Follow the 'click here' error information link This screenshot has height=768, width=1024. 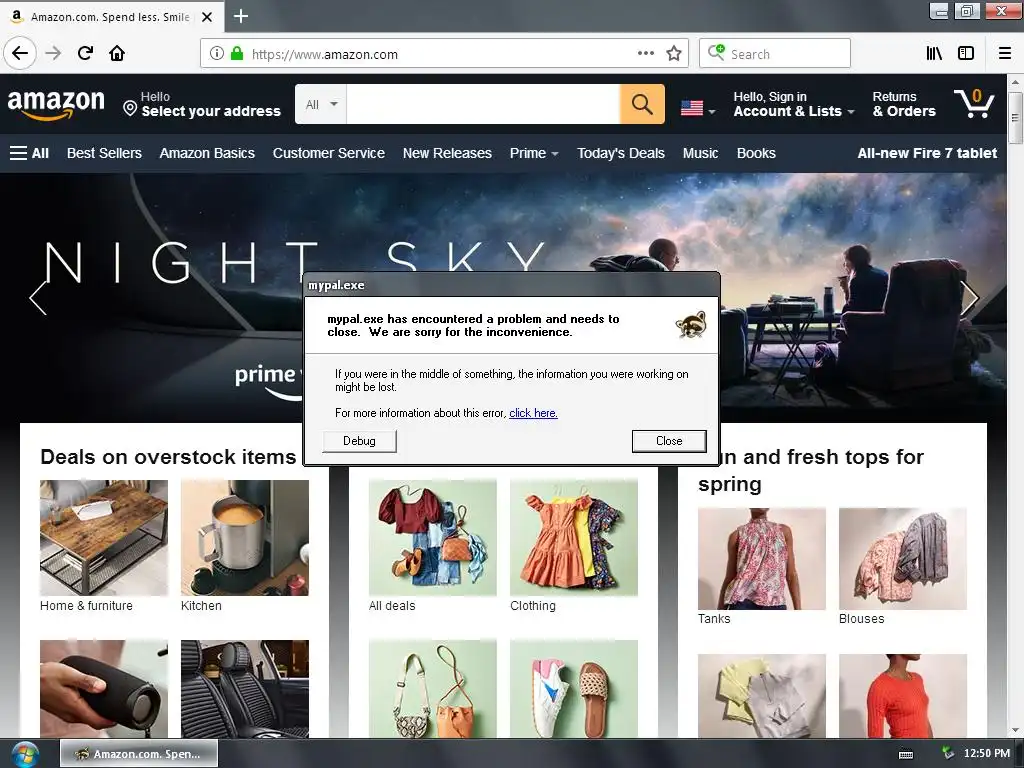coord(533,413)
